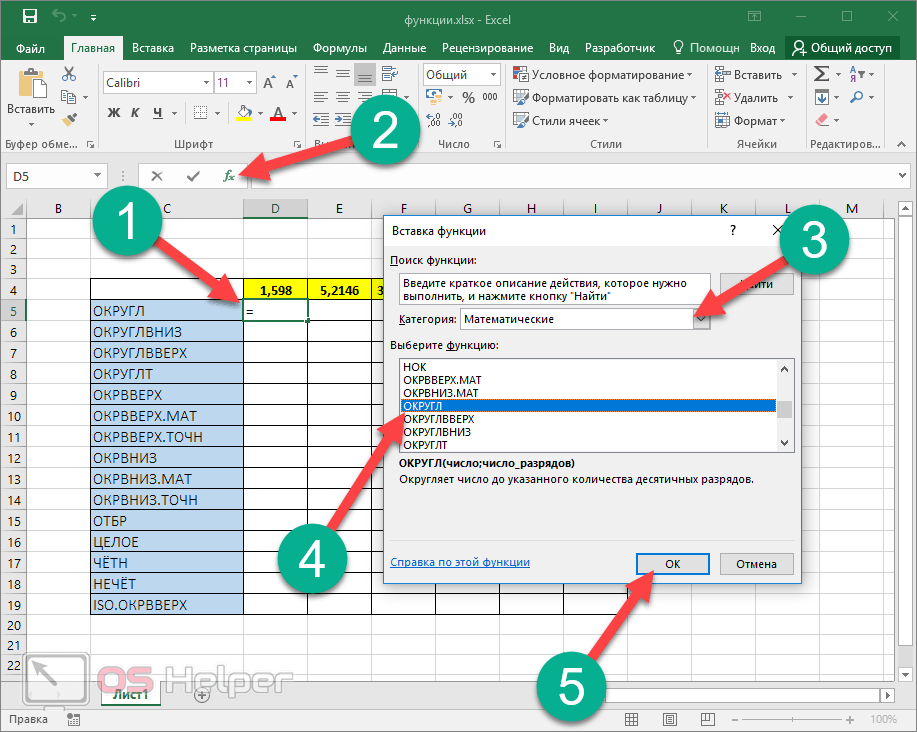Image resolution: width=917 pixels, height=732 pixels.
Task: Open Справка по этой функции link
Action: (x=460, y=562)
